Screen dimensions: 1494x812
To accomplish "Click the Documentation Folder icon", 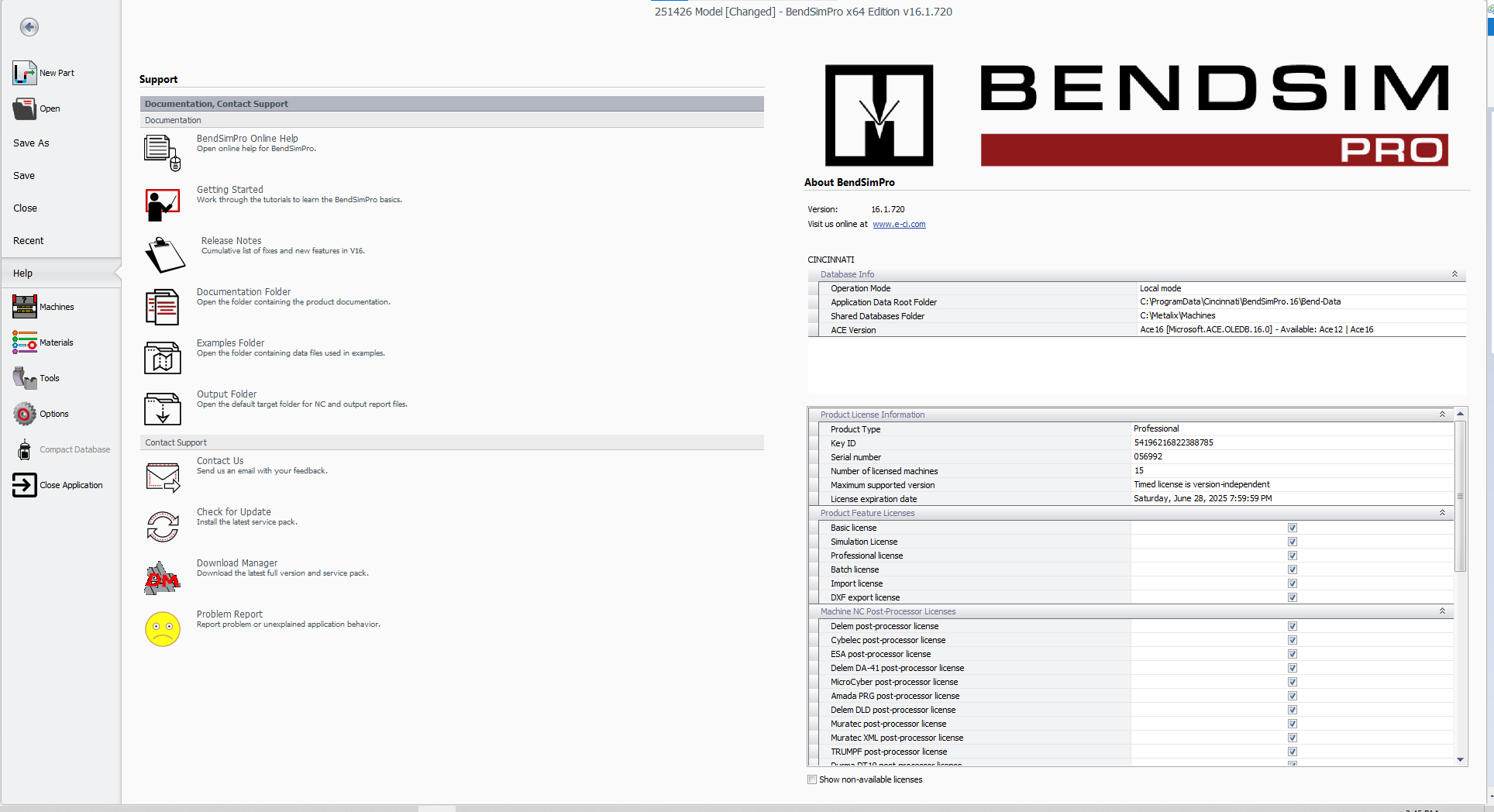I will tap(163, 307).
